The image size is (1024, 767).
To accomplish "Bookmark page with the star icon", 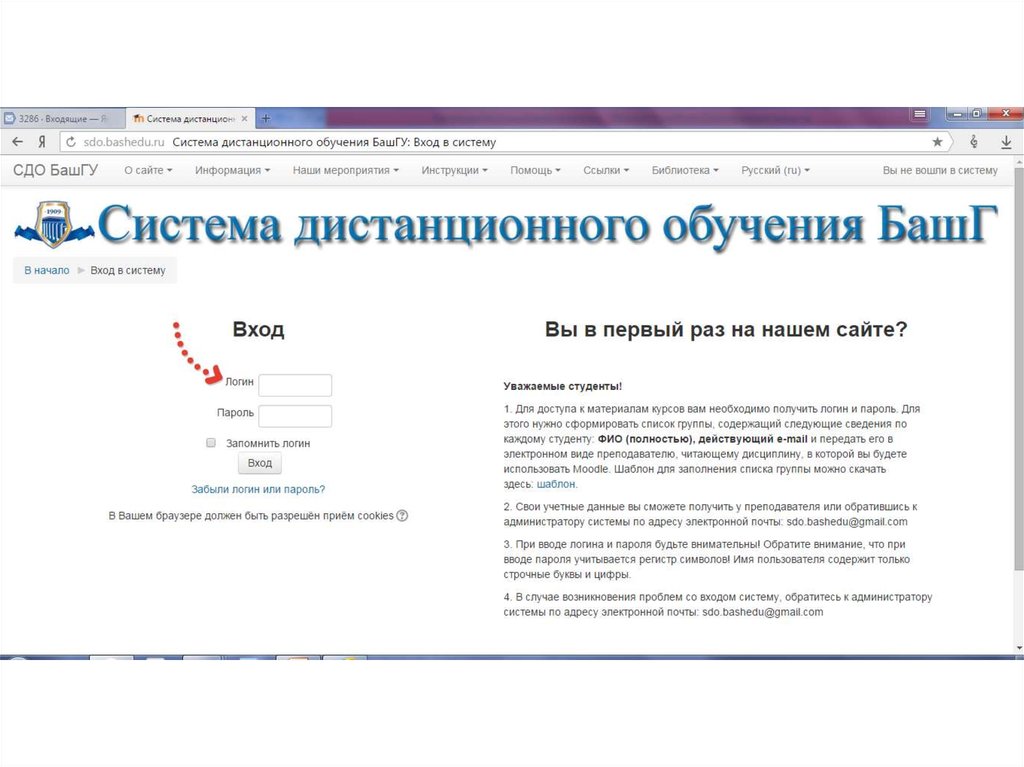I will pos(937,142).
